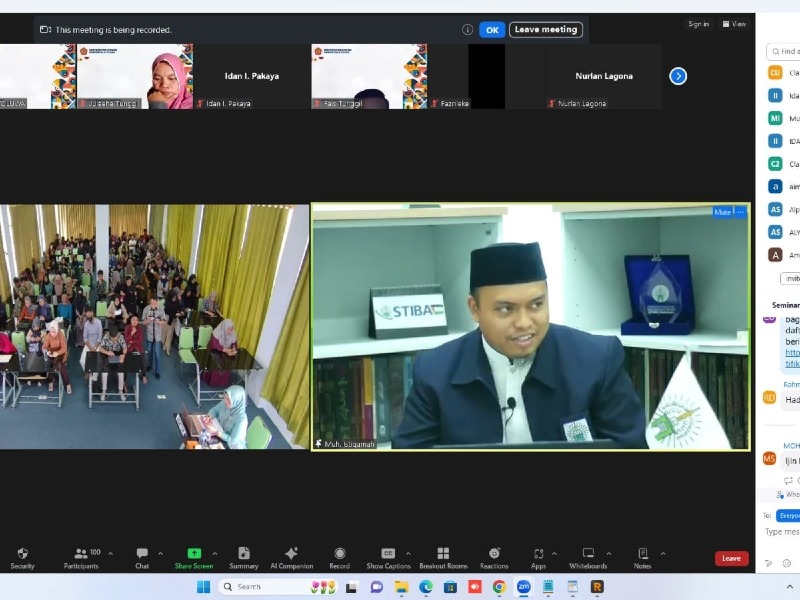Click the red Leave button
Image resolution: width=800 pixels, height=600 pixels.
[x=731, y=559]
